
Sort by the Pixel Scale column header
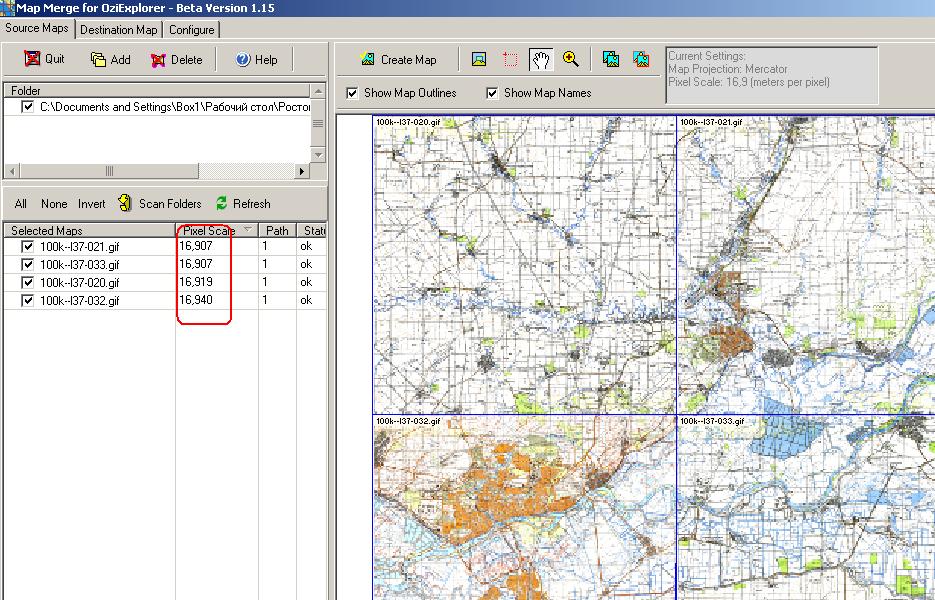pyautogui.click(x=209, y=231)
